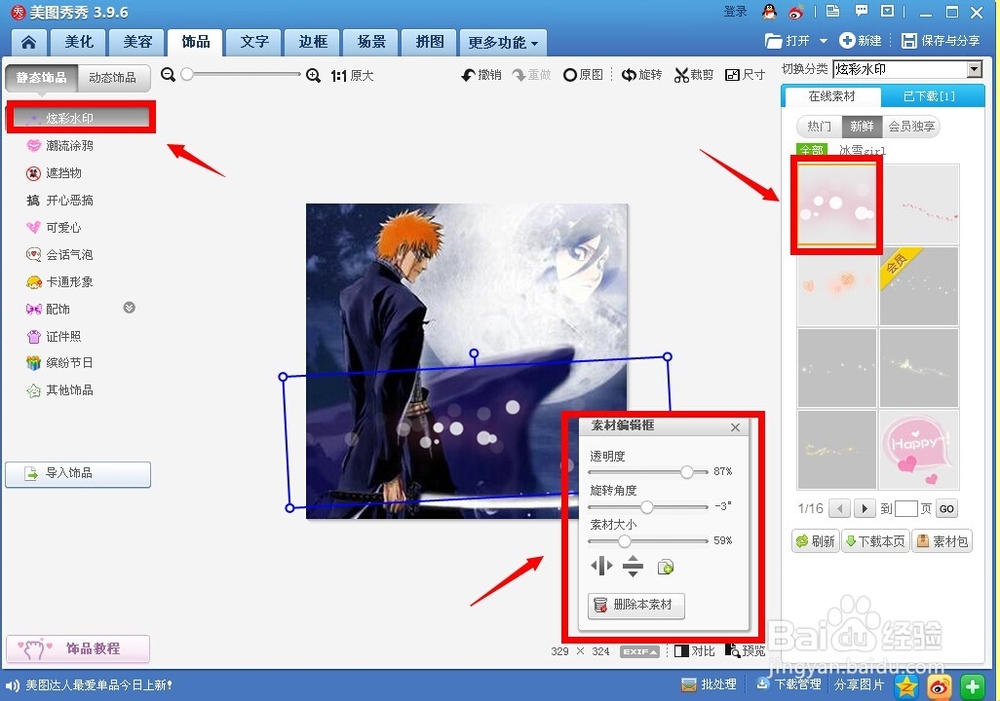Select 开心恶搞 category
Image resolution: width=1000 pixels, height=701 pixels.
pos(60,200)
